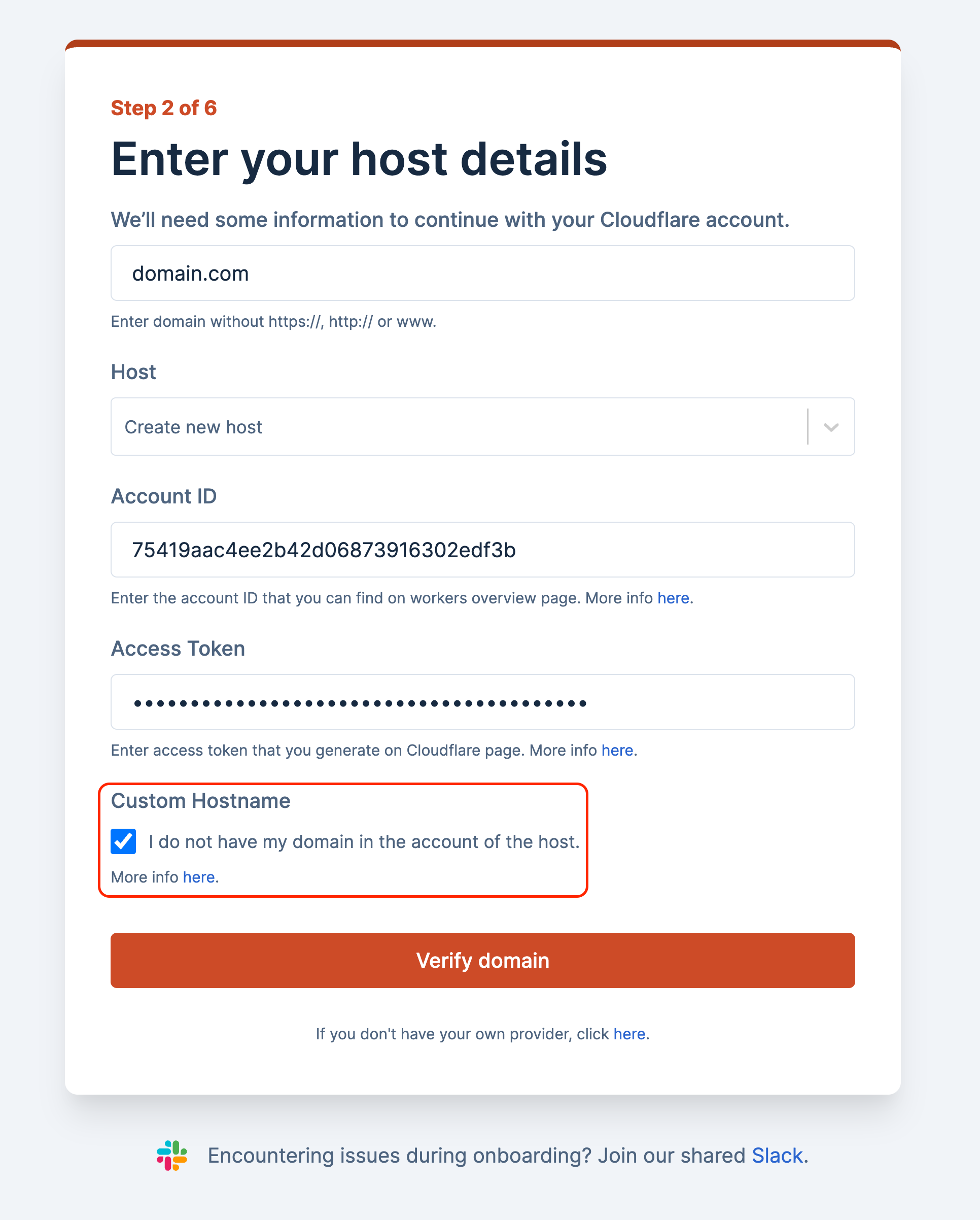Click into the Account ID input field

pos(482,550)
